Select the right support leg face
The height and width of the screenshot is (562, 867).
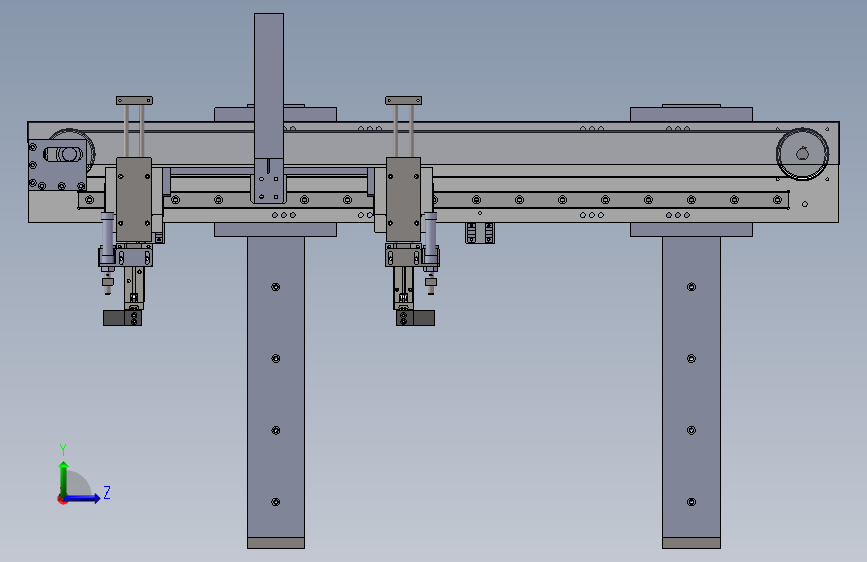[691, 387]
